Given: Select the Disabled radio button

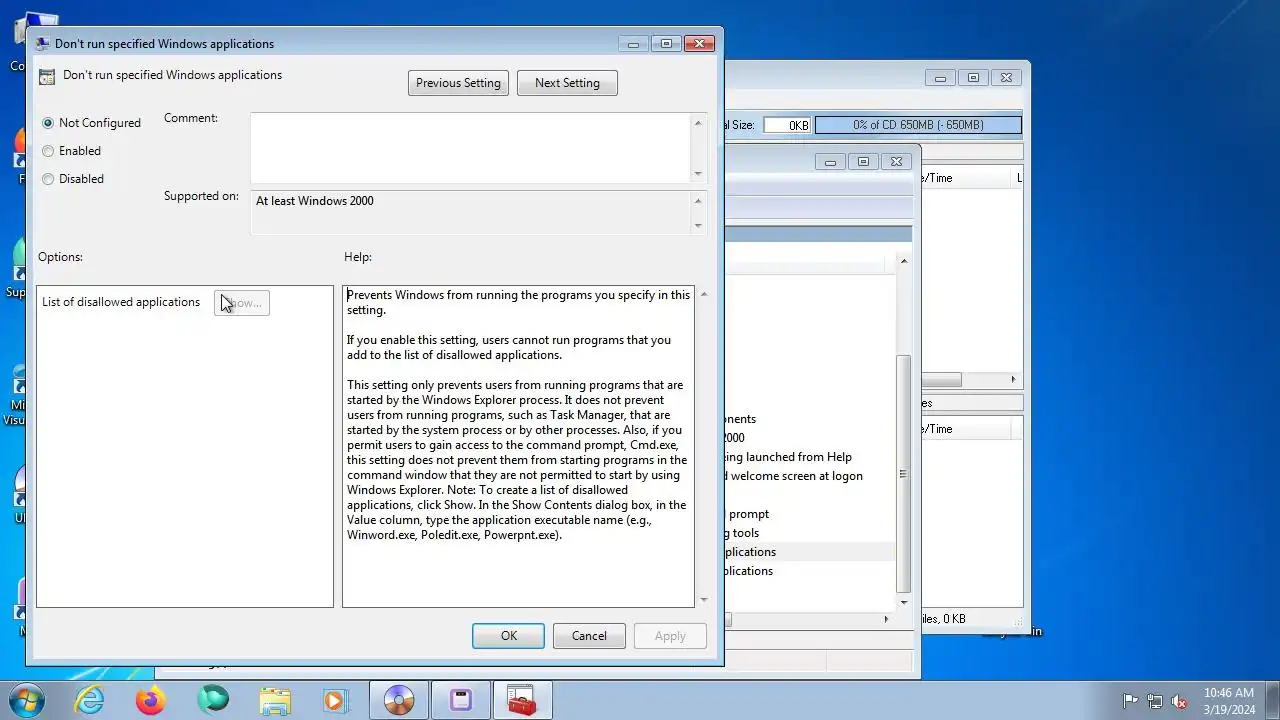Looking at the screenshot, I should tap(72, 179).
